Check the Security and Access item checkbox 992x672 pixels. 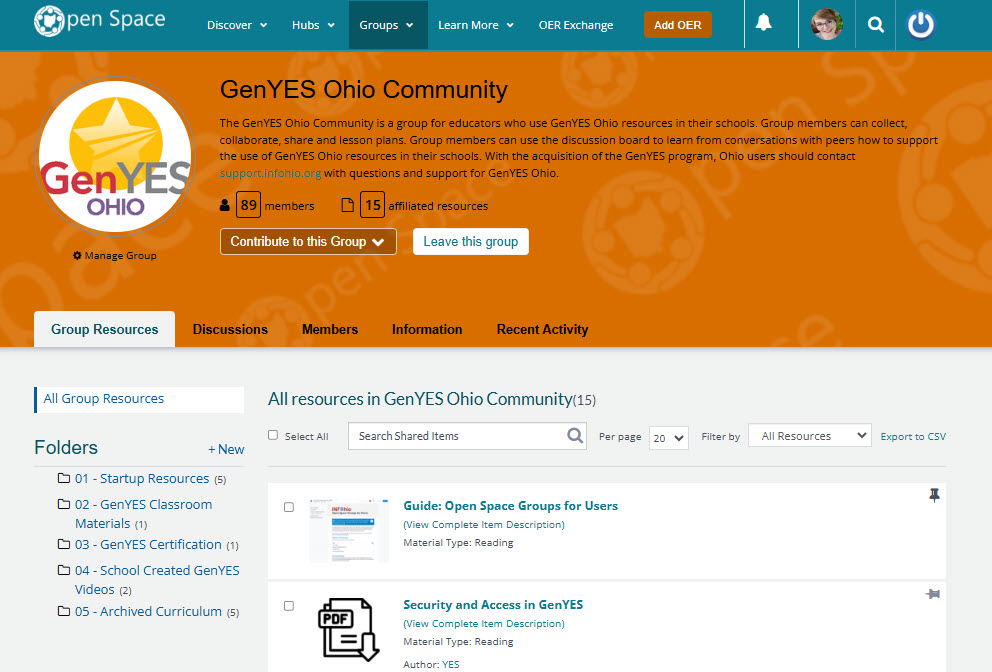point(289,606)
